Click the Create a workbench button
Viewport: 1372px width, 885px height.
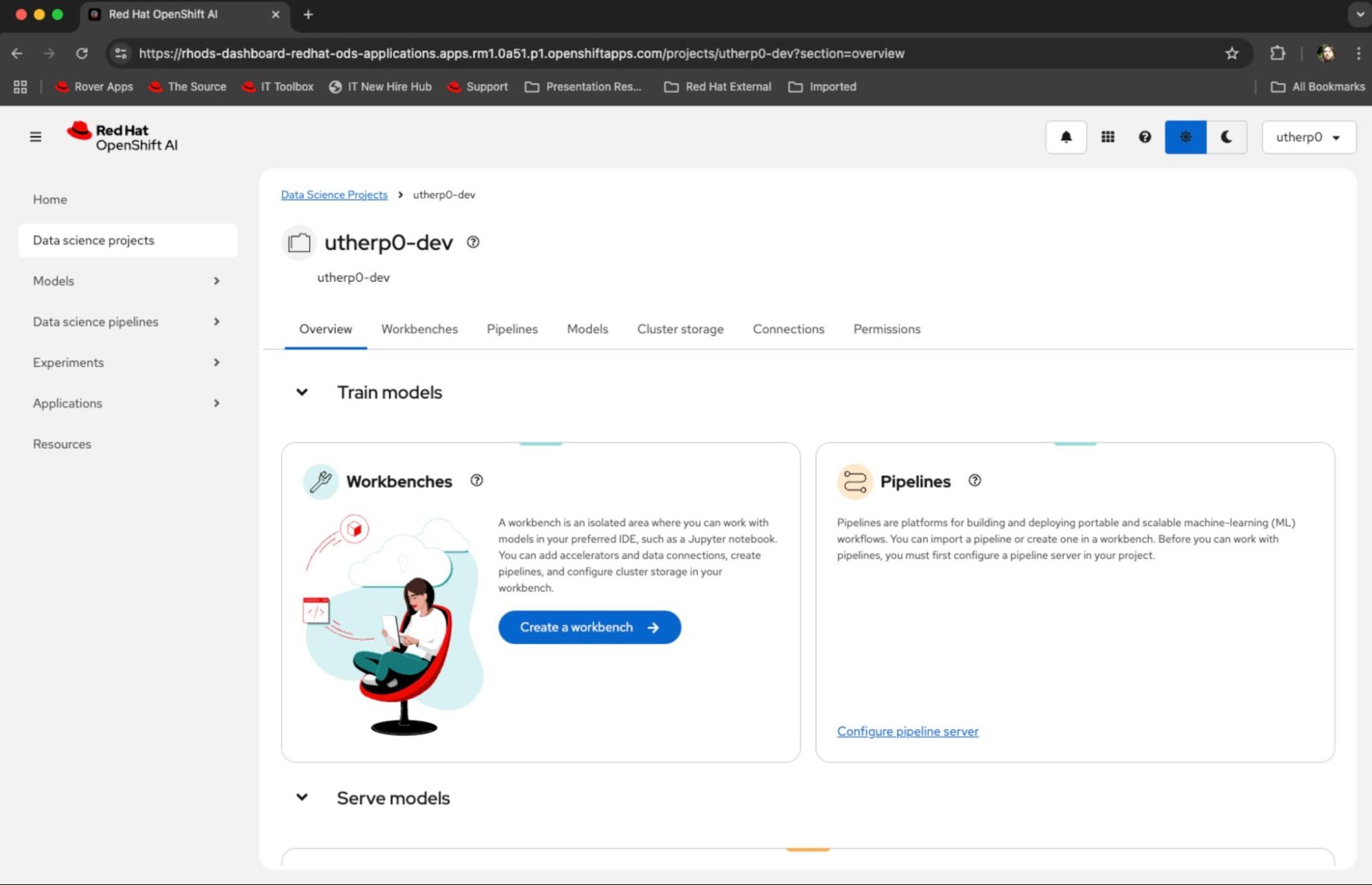coord(589,628)
